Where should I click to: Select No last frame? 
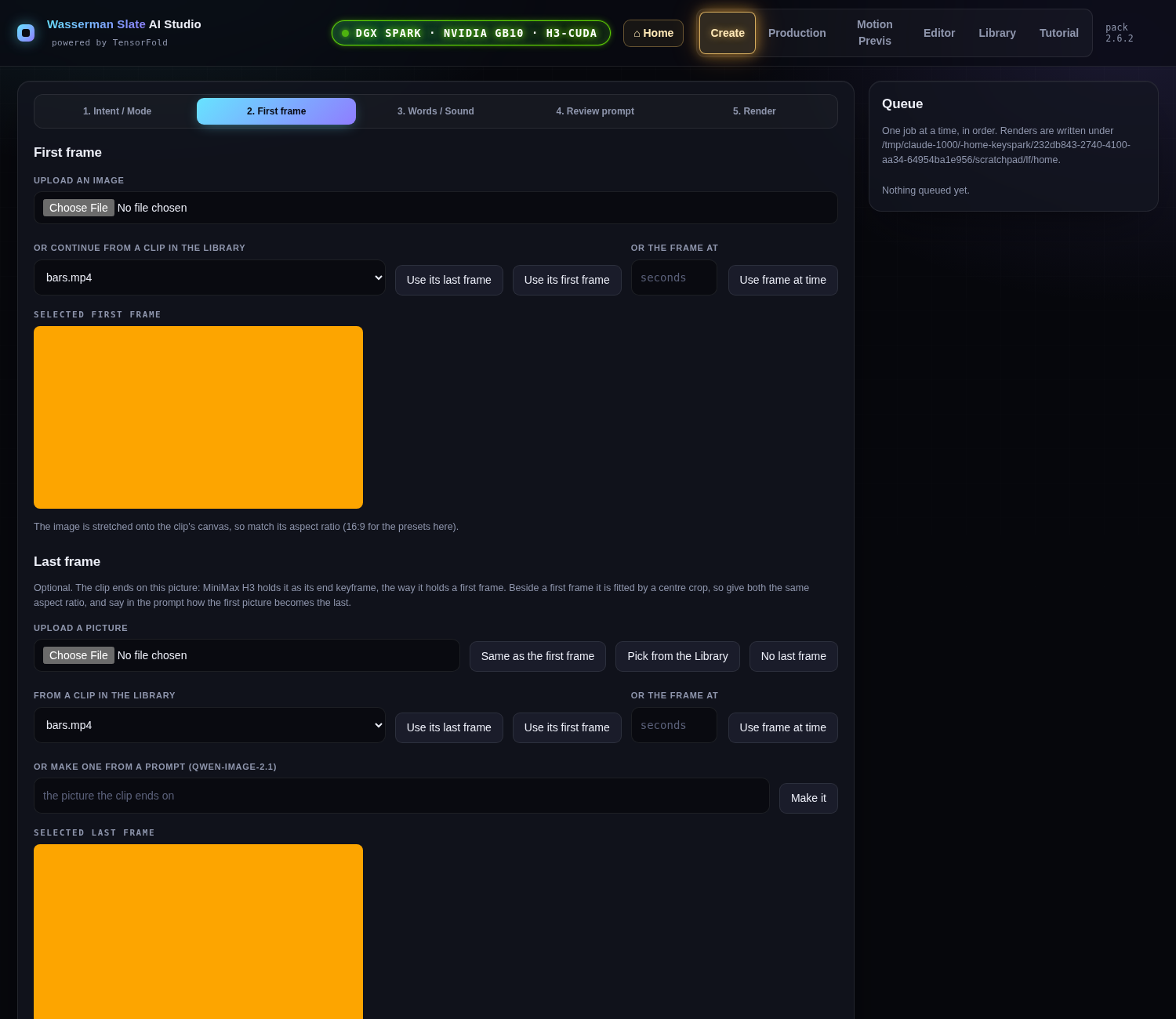793,656
